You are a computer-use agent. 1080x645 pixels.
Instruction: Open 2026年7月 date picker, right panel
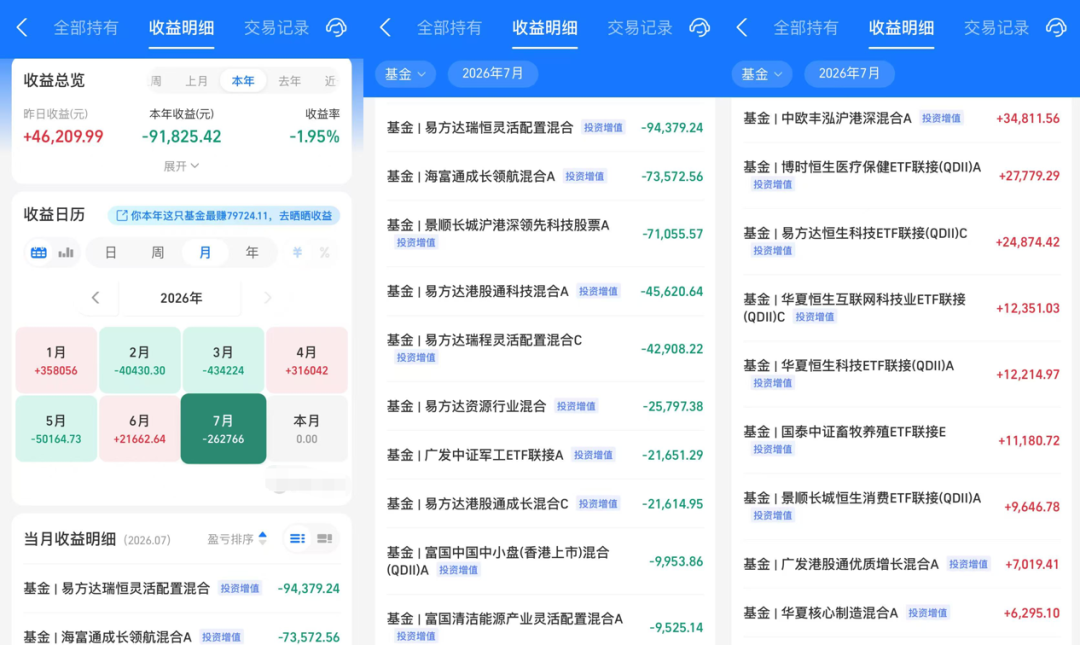(x=849, y=74)
